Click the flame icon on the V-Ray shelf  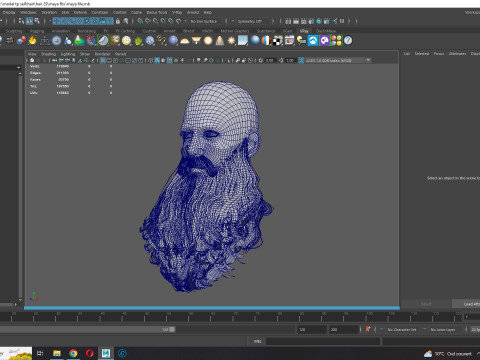coord(32,41)
